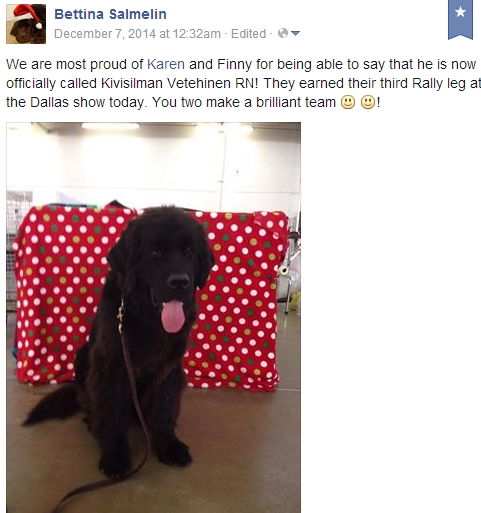Click the star ribbon highlight icon
The image size is (481, 513).
tap(460, 19)
